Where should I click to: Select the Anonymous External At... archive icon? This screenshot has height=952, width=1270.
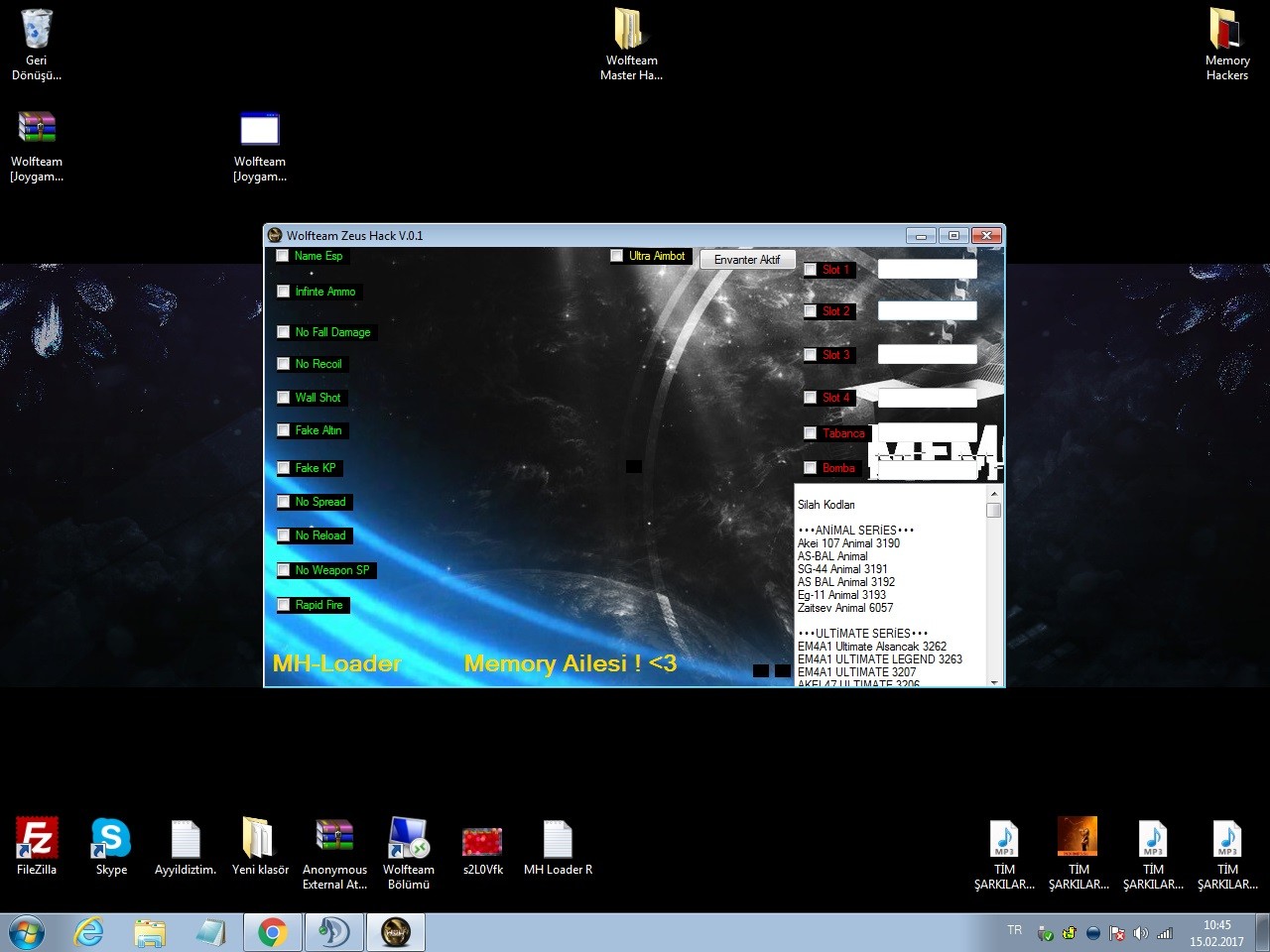tap(334, 855)
